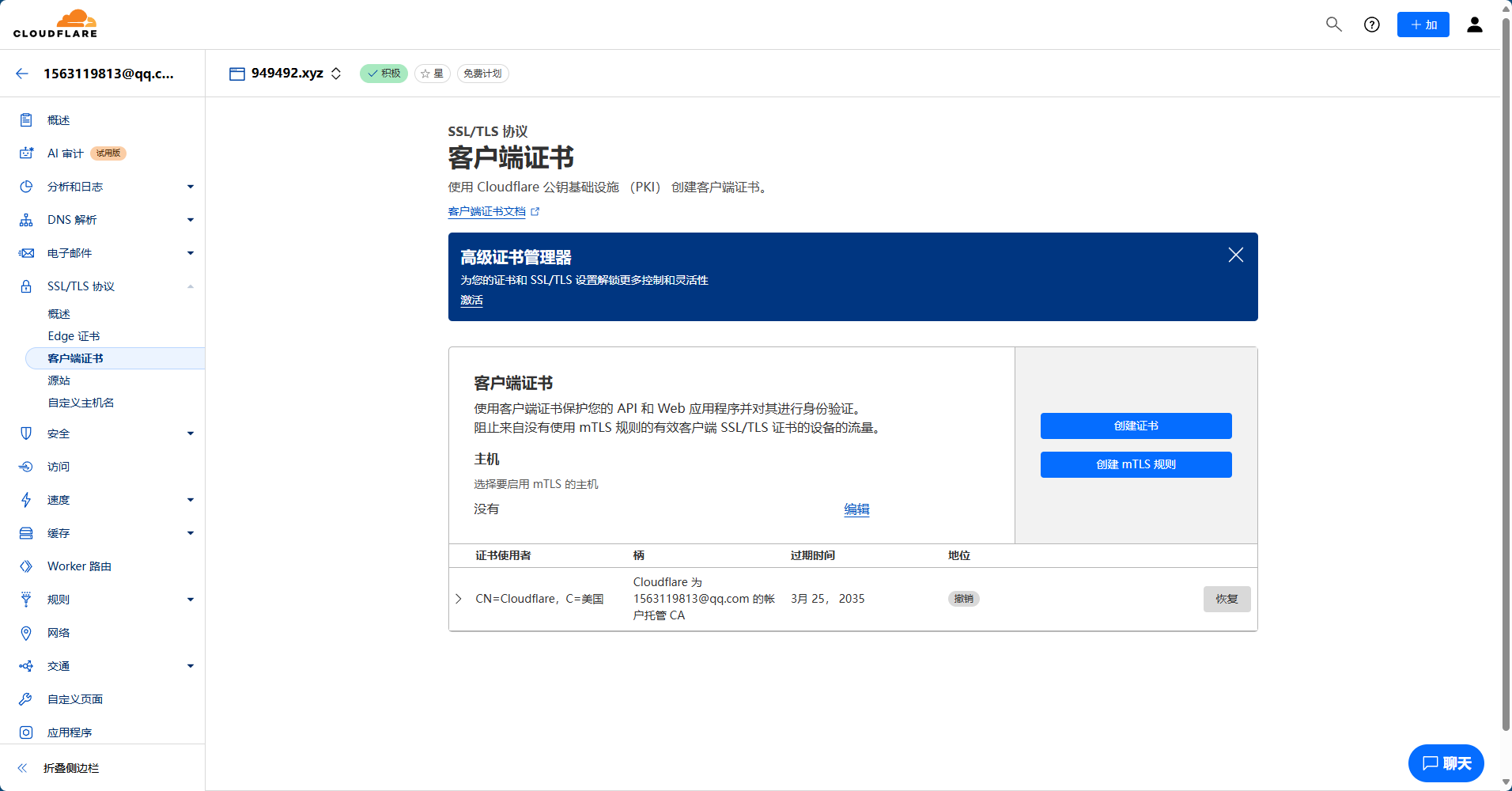Screen dimensions: 1512x791
Task: Click the 创建证书 button
Action: coord(1136,426)
